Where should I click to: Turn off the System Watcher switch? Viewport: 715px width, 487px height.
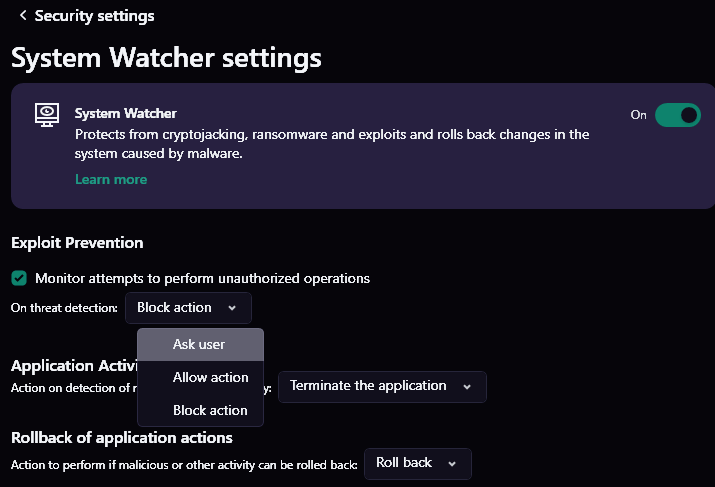click(677, 115)
